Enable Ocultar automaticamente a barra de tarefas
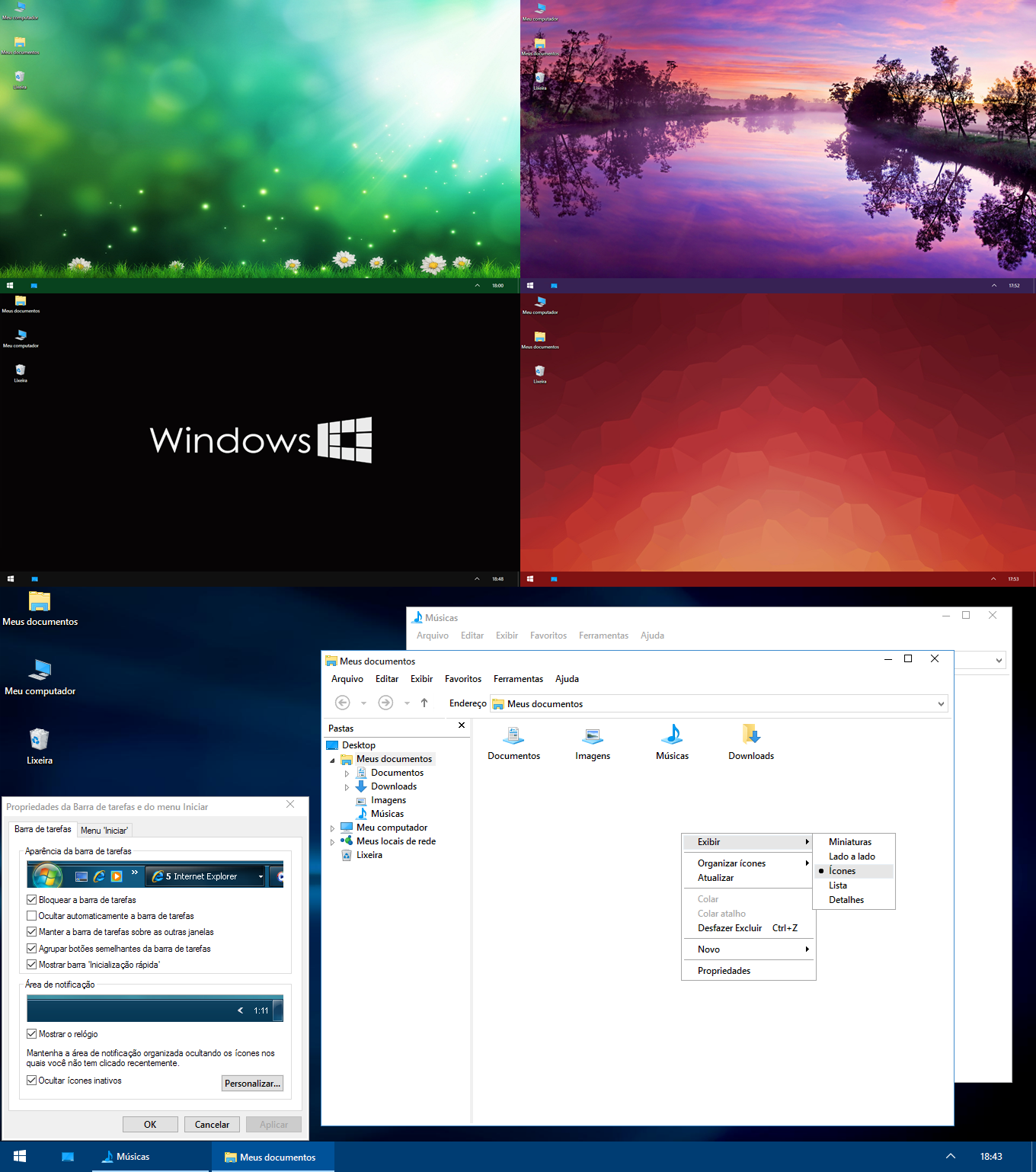 (x=32, y=916)
